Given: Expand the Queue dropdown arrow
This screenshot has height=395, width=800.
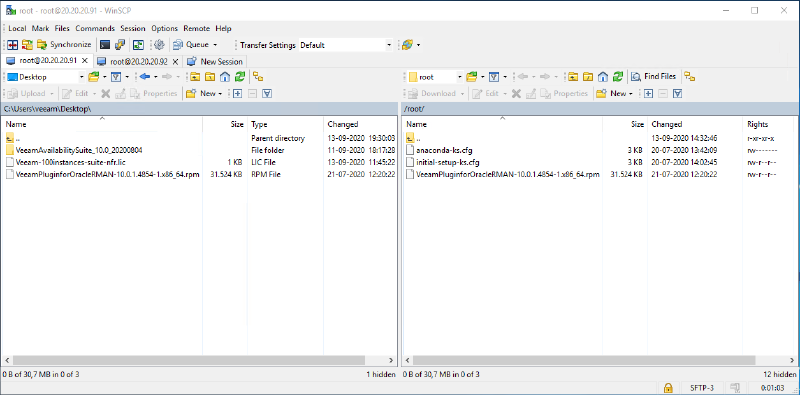Looking at the screenshot, I should (x=215, y=45).
